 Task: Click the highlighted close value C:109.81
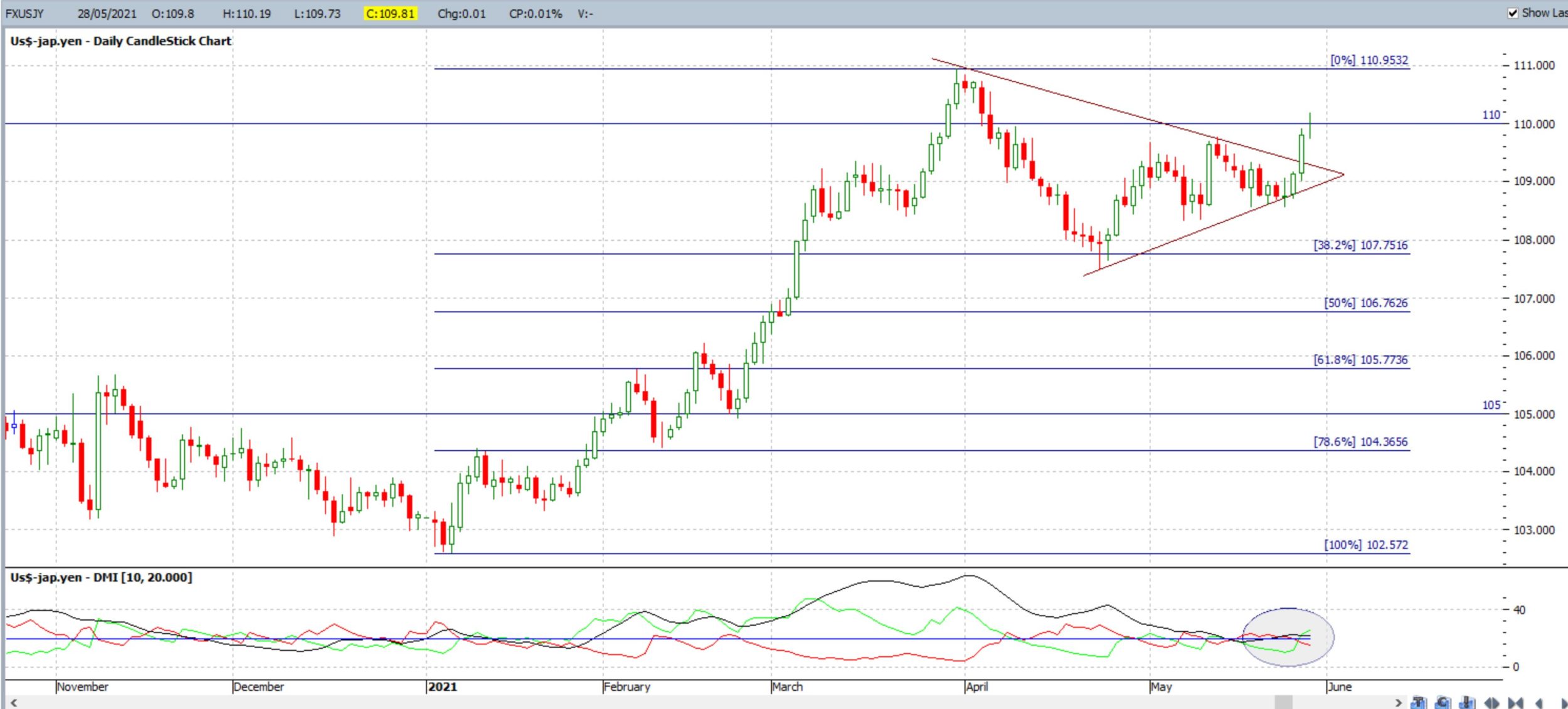[391, 14]
